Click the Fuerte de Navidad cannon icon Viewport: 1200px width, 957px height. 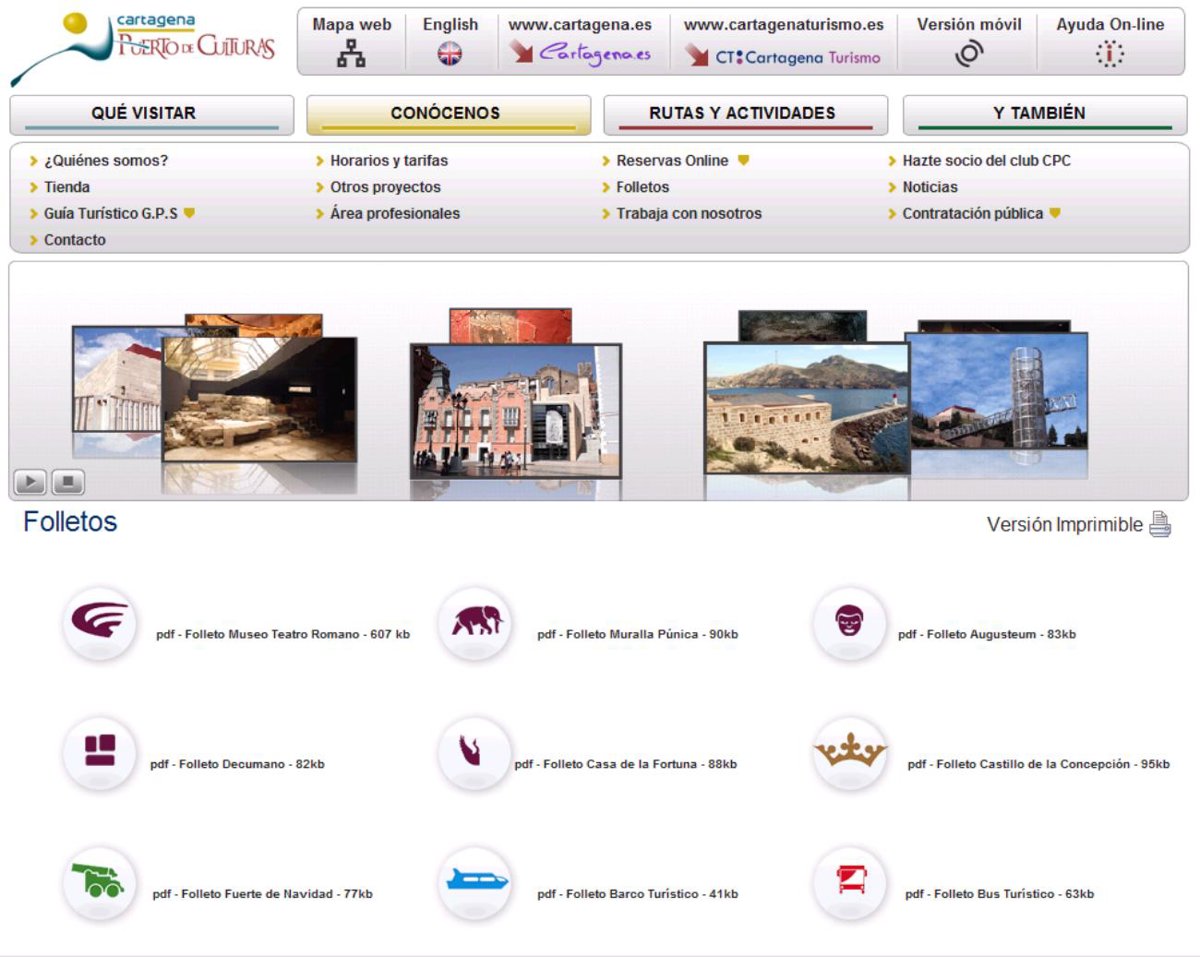click(98, 883)
